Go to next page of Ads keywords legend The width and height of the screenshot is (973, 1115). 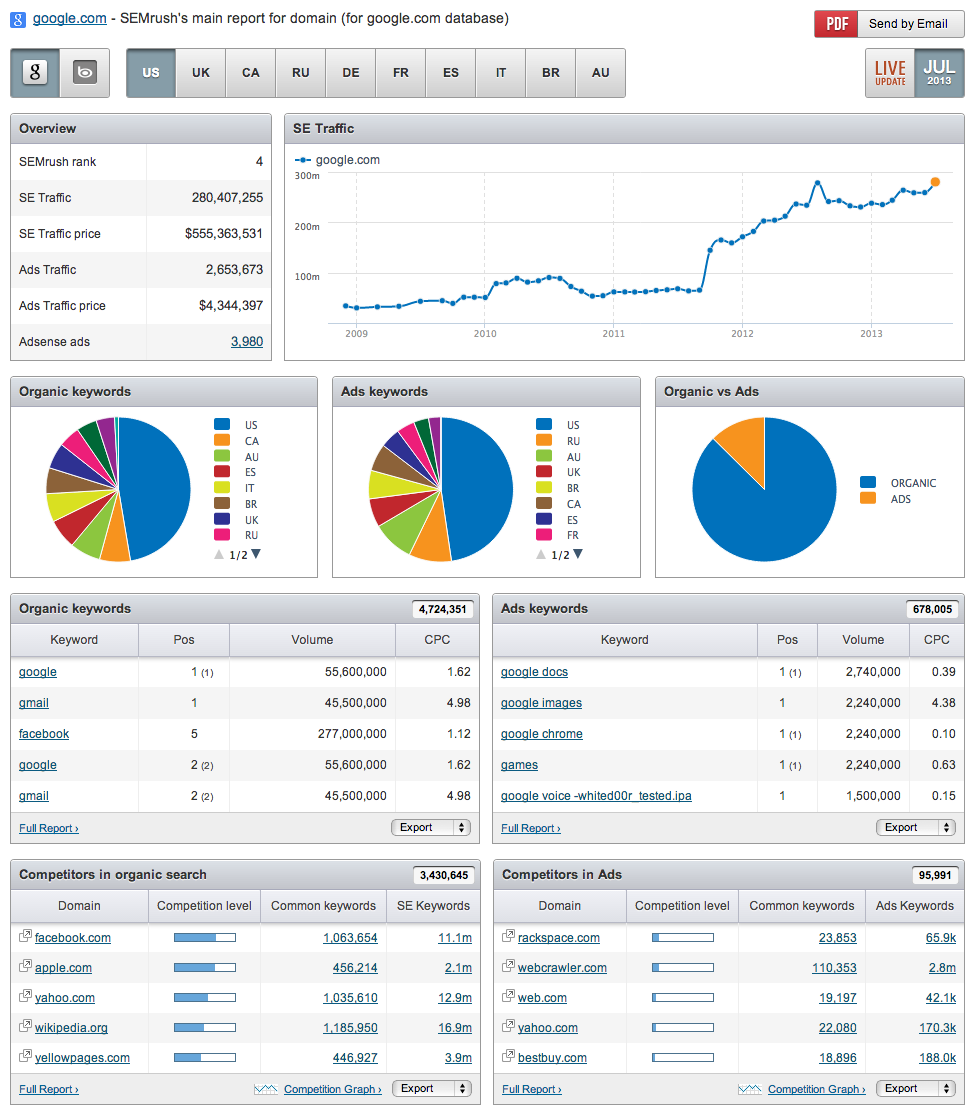(578, 554)
